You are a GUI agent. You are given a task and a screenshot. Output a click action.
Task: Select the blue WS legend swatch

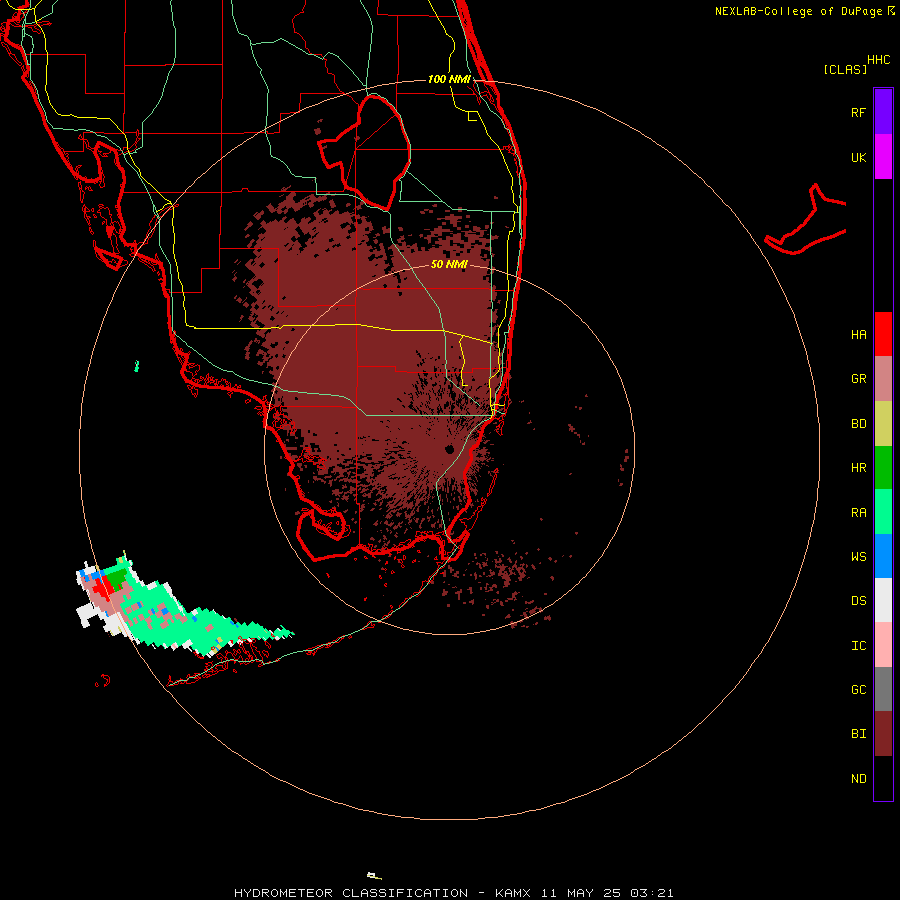(883, 556)
